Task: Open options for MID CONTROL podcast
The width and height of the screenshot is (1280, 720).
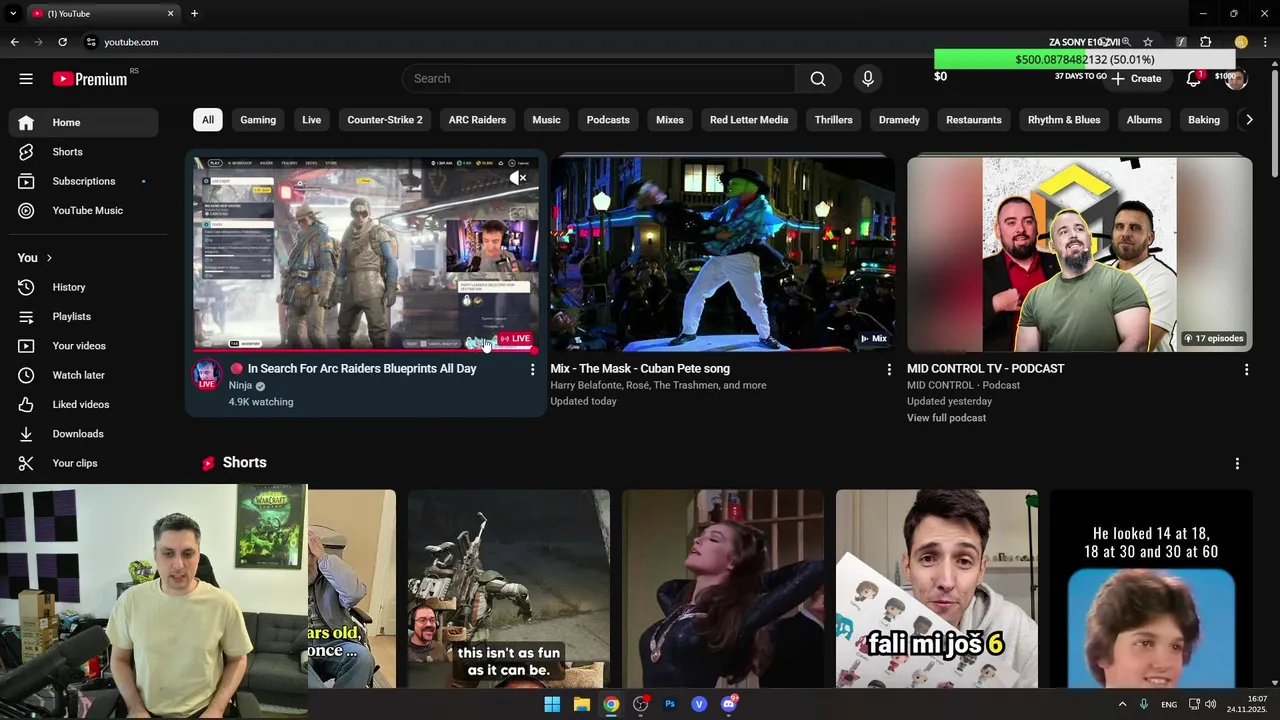Action: [1246, 369]
